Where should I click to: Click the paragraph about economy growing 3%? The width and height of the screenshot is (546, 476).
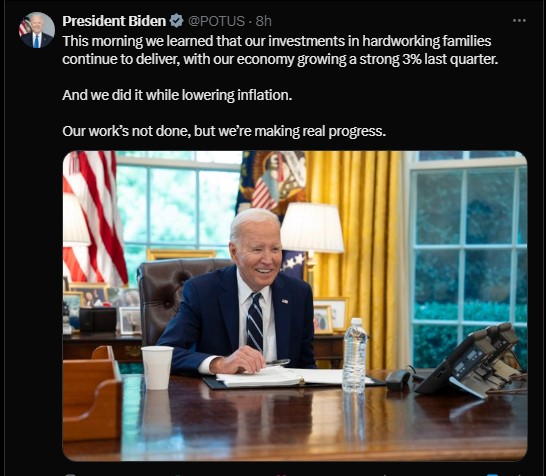(x=280, y=50)
